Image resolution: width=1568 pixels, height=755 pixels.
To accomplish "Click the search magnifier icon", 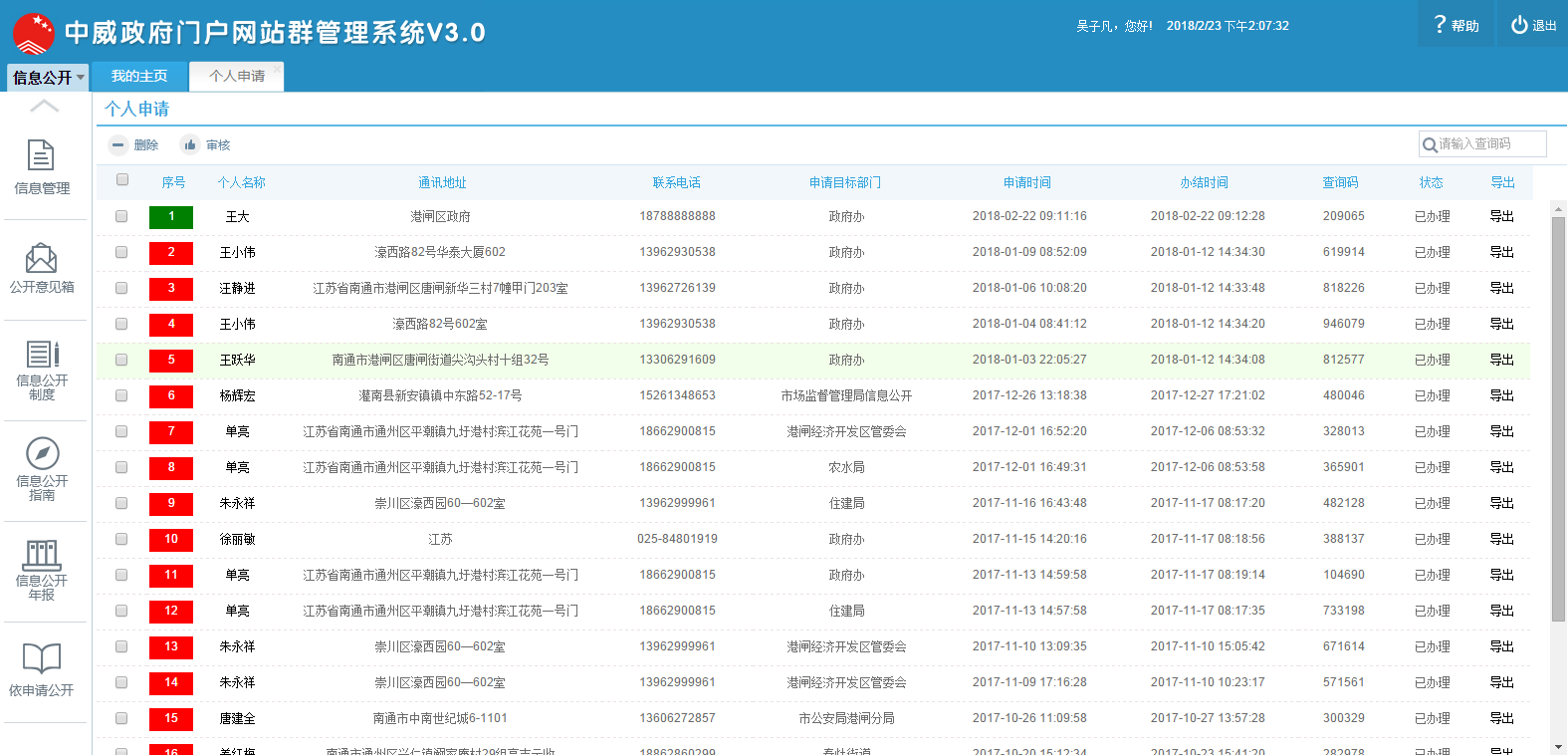I will point(1430,144).
